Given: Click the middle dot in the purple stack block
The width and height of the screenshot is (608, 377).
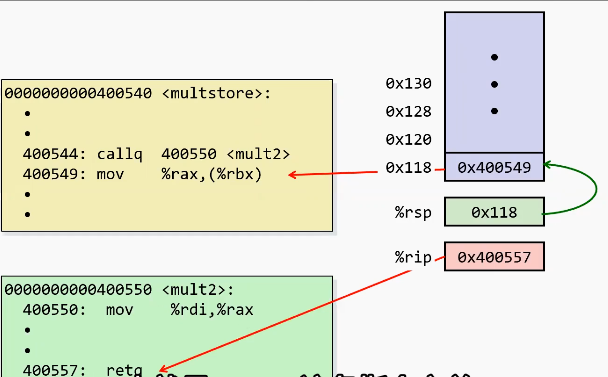Looking at the screenshot, I should coord(494,84).
